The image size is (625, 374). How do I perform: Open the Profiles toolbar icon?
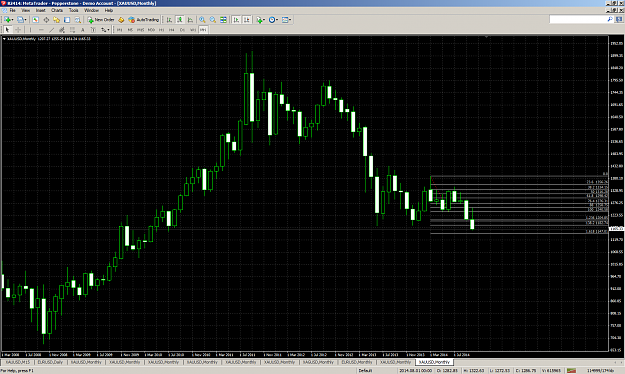[x=20, y=20]
